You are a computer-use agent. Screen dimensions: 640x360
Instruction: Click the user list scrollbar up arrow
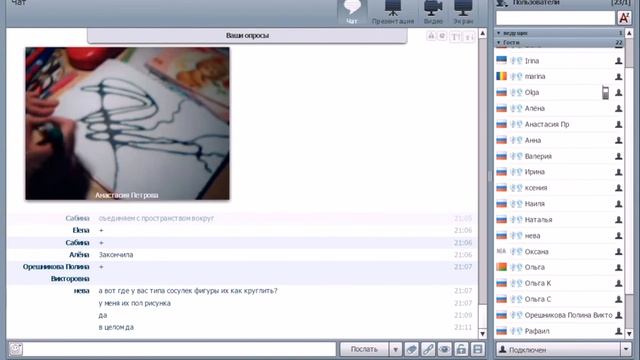pos(629,33)
